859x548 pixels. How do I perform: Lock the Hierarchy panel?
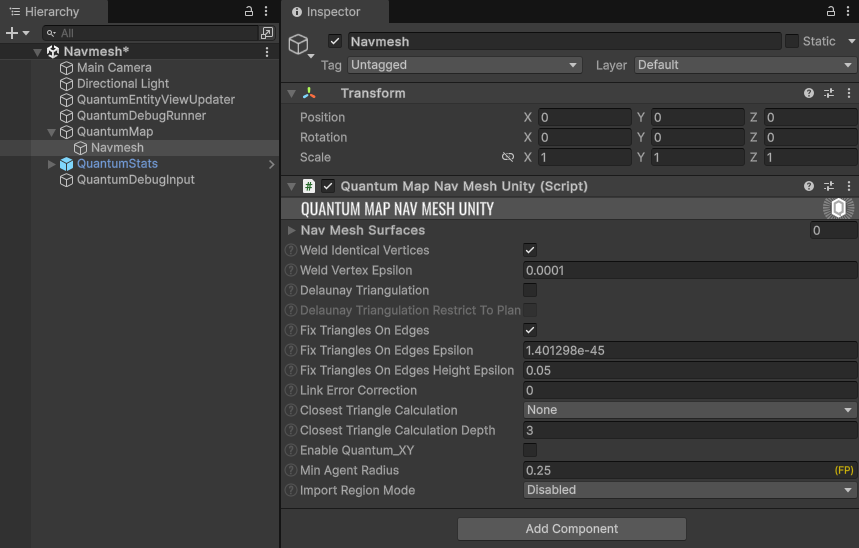[x=249, y=11]
